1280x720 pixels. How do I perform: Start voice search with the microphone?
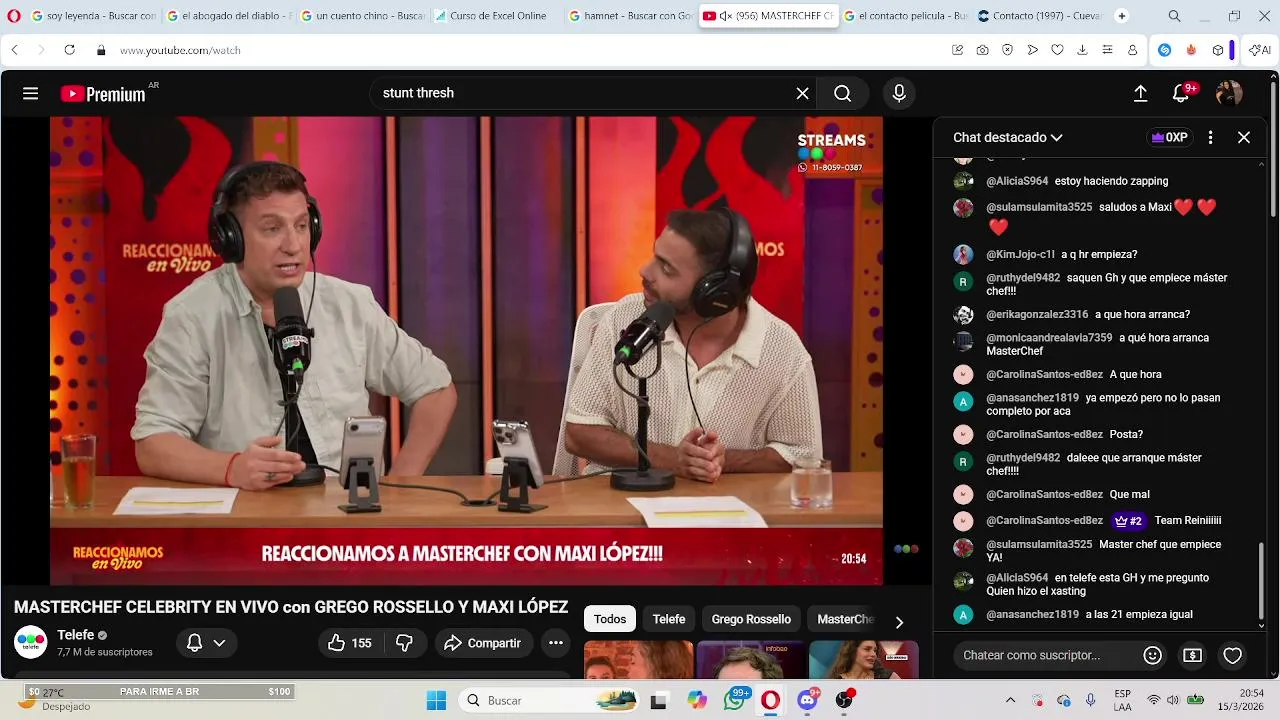(899, 93)
